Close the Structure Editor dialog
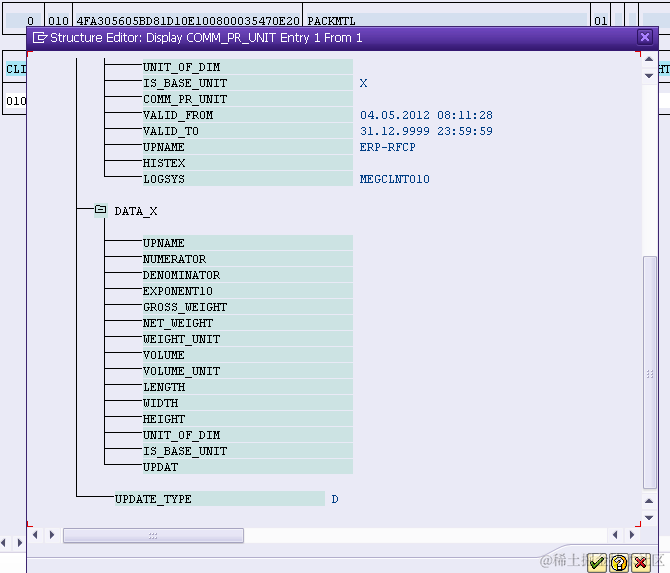This screenshot has height=573, width=670. pos(645,37)
